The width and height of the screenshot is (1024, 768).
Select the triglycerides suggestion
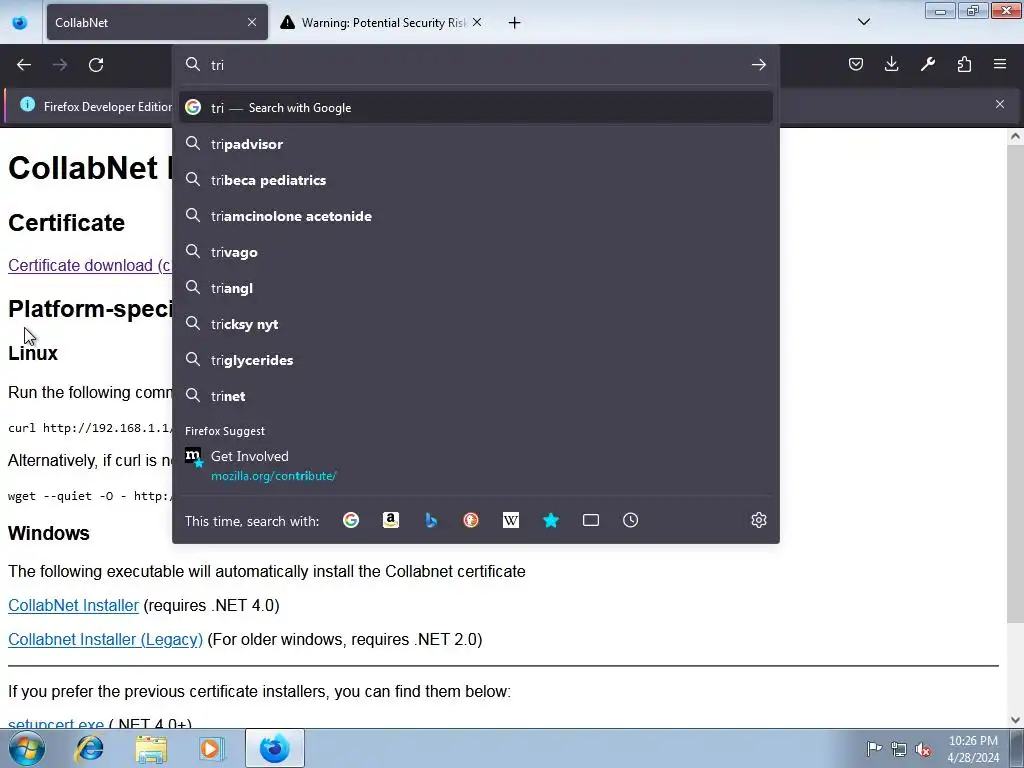[x=475, y=360]
